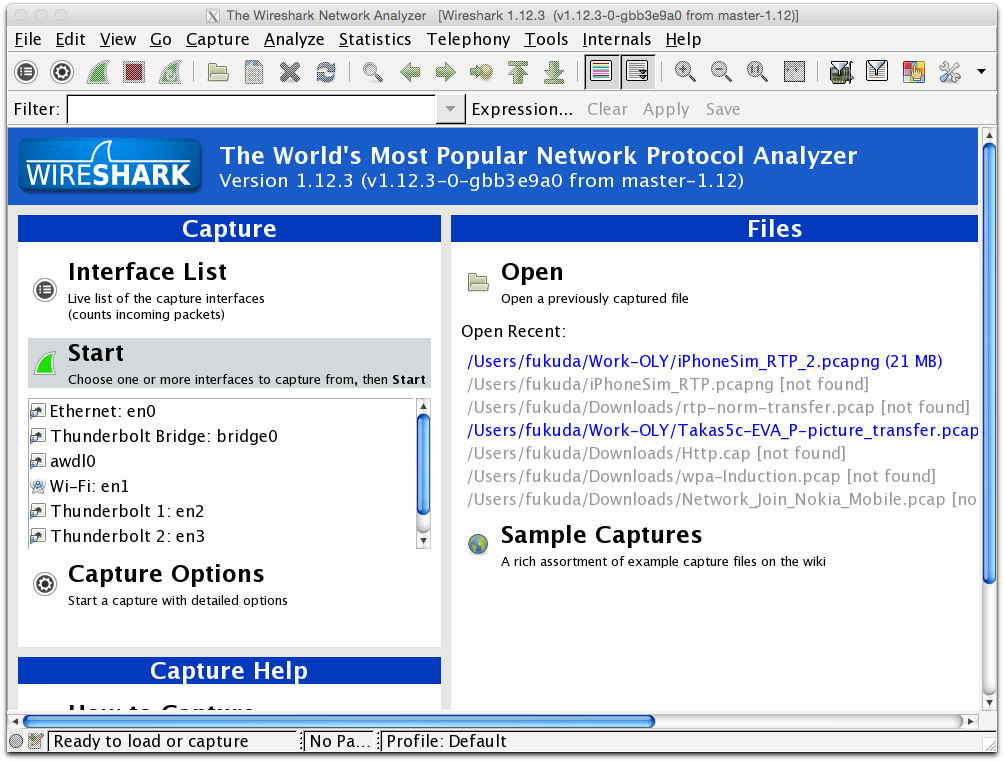
Task: Select Ethernet: en0 interface
Action: [102, 411]
